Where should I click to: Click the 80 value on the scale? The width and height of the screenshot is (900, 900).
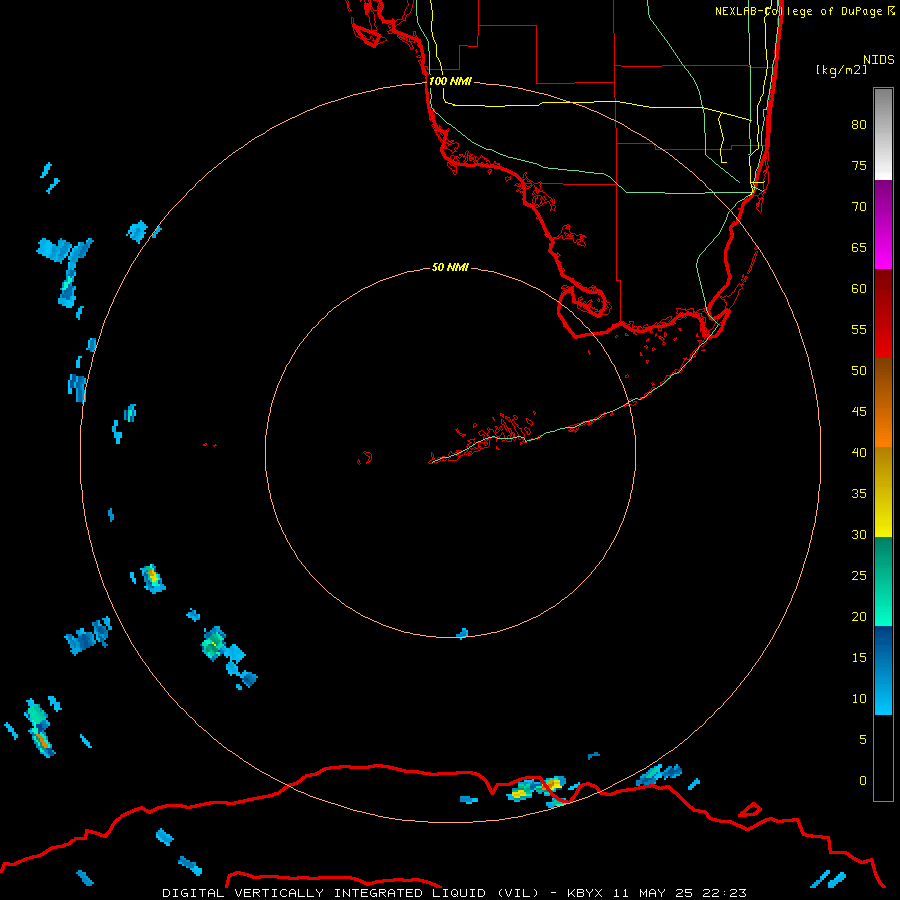859,125
